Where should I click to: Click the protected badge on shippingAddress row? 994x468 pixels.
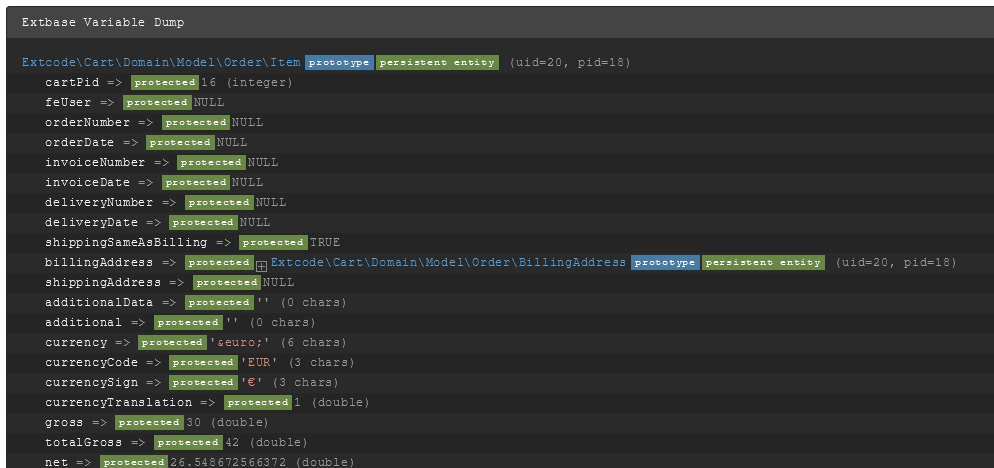[x=227, y=282]
